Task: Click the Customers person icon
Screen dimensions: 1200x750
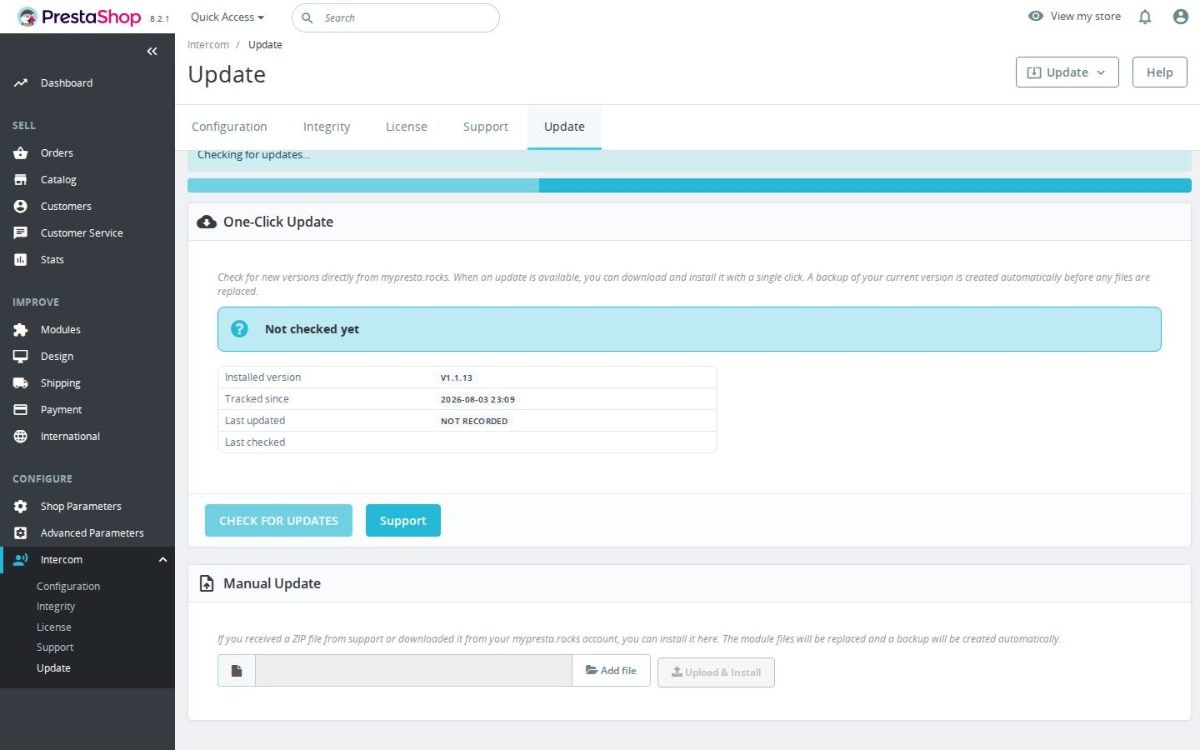Action: 20,206
